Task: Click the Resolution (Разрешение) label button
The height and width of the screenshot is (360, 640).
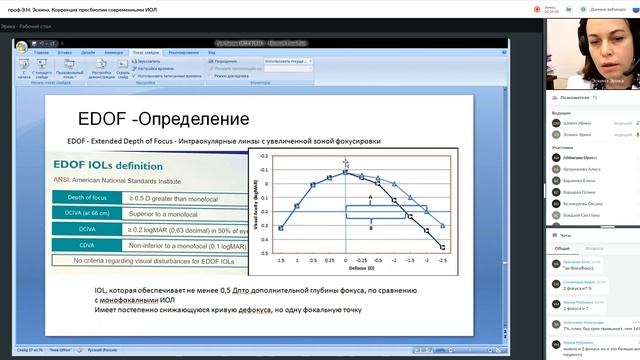Action: [223, 61]
